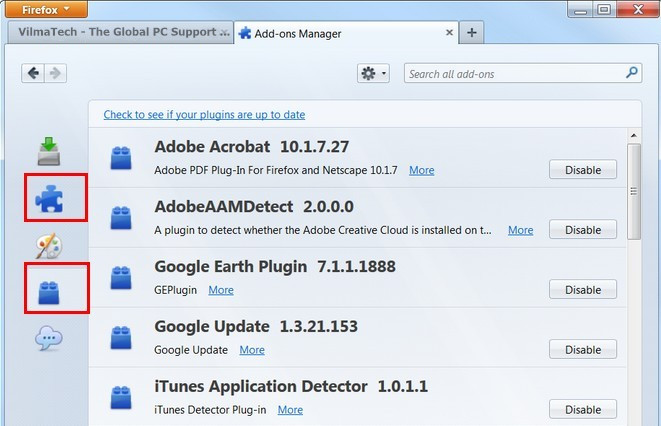The height and width of the screenshot is (426, 661).
Task: Disable the iTunes Application Detector plugin
Action: 583,409
